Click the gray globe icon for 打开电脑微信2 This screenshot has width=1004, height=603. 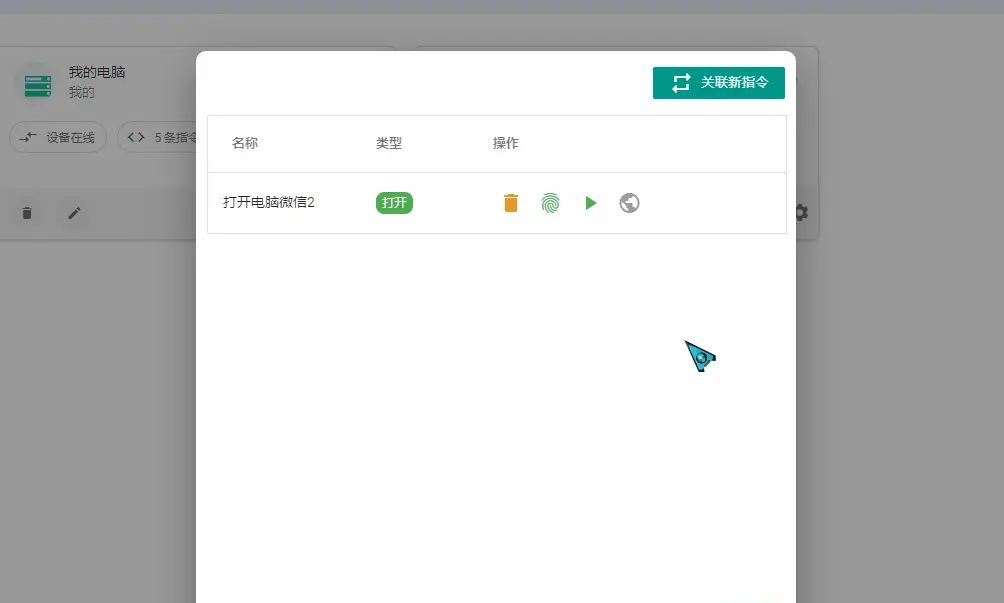[x=629, y=202]
